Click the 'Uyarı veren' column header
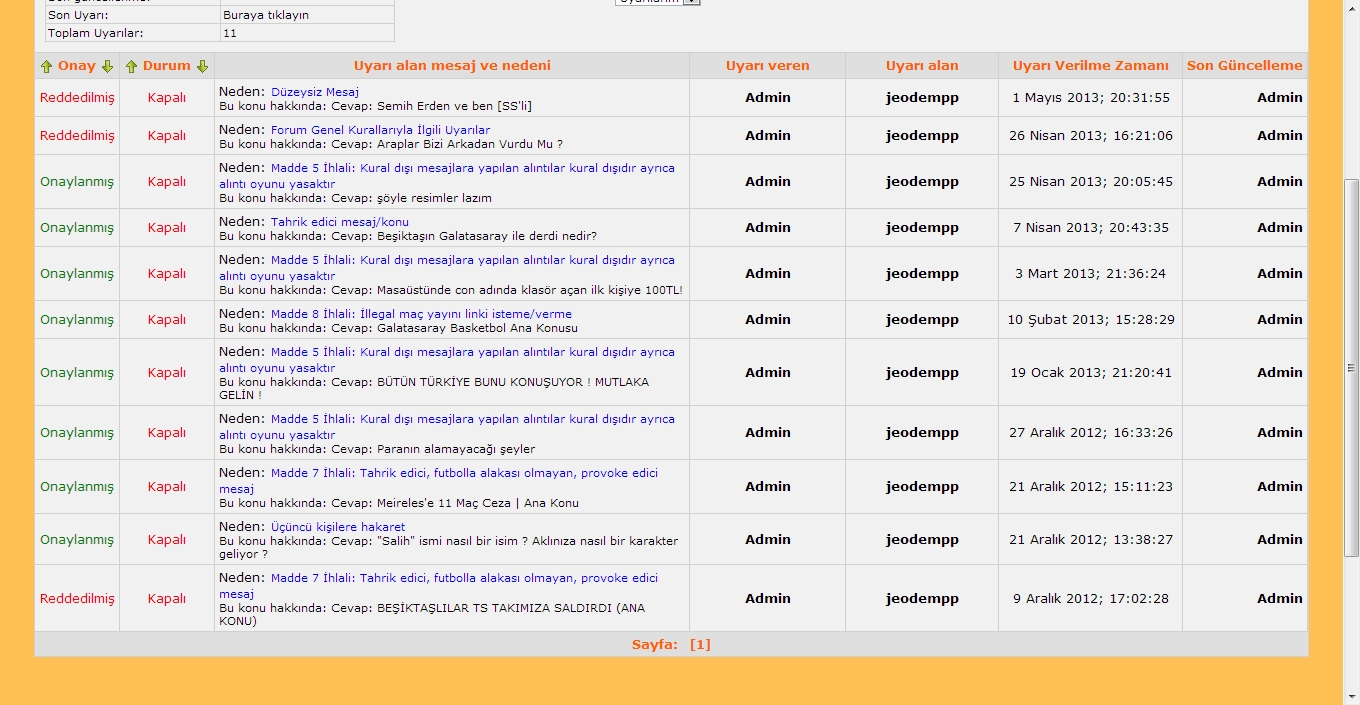 pos(768,66)
